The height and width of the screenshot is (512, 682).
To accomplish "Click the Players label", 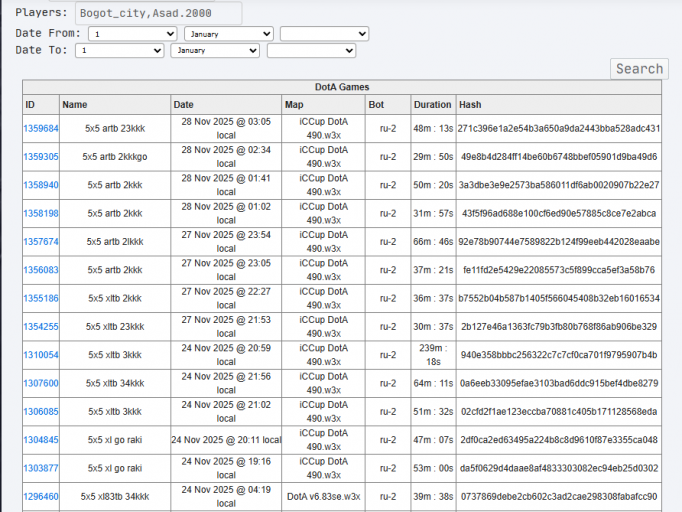I will pos(41,12).
